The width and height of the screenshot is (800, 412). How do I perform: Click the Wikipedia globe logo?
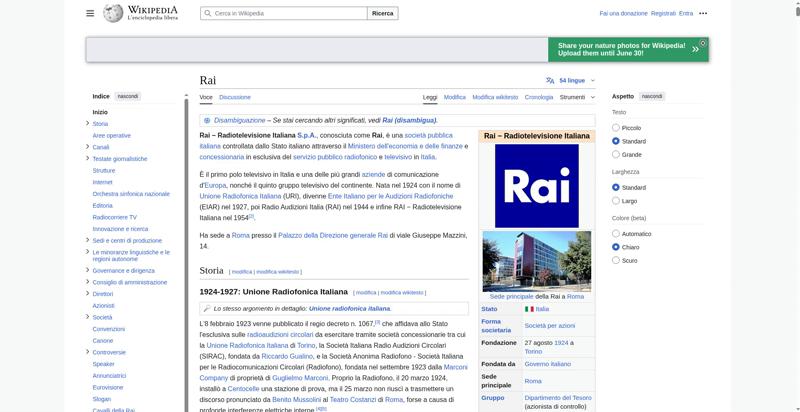113,13
